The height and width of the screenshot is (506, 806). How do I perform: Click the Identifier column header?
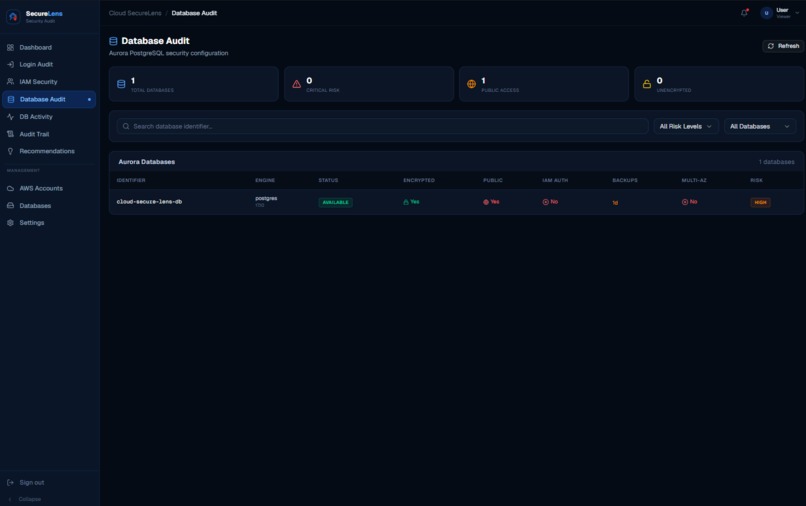coord(131,180)
